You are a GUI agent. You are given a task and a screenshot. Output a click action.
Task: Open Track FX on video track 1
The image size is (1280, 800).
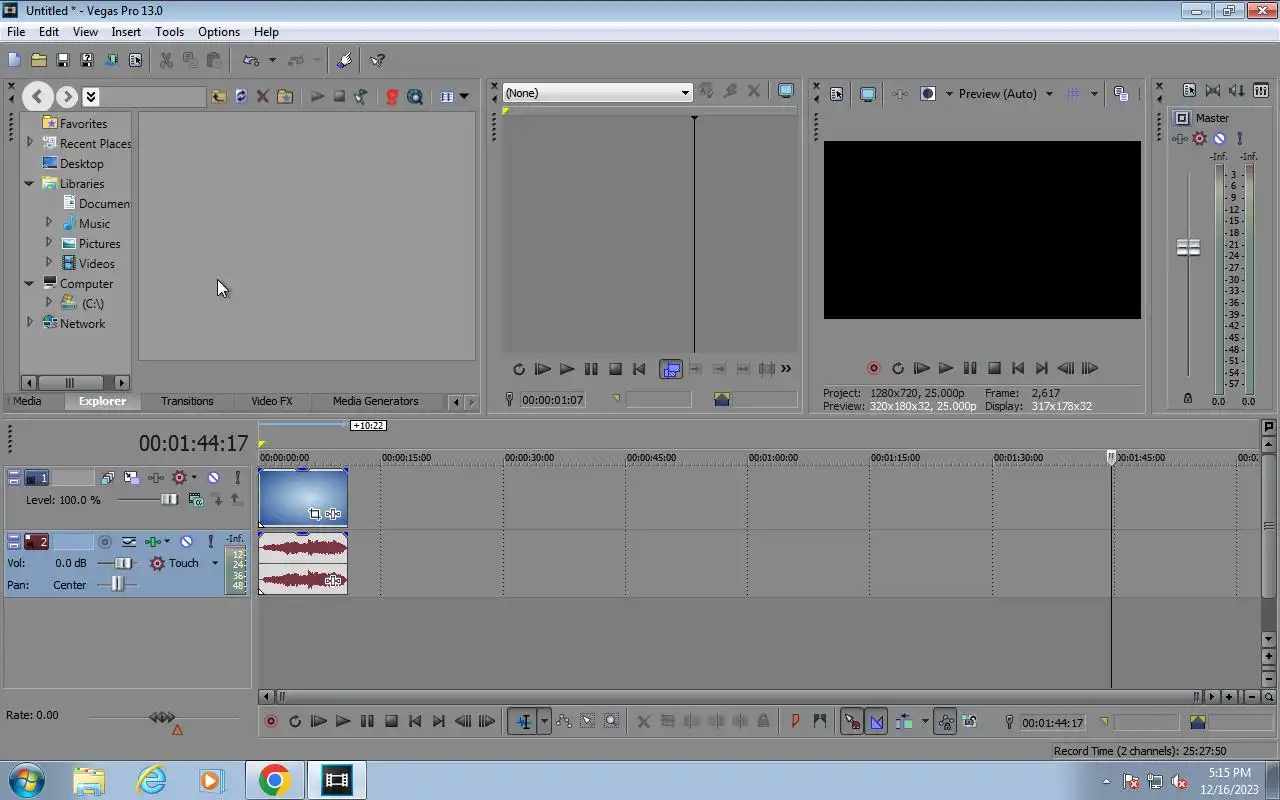(x=155, y=478)
